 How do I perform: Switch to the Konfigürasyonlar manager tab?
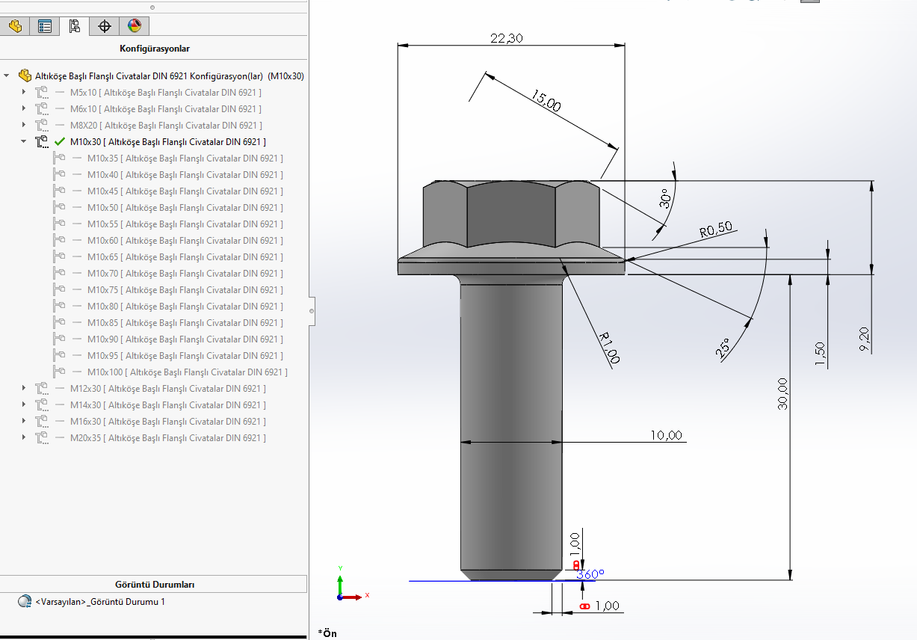click(x=73, y=26)
